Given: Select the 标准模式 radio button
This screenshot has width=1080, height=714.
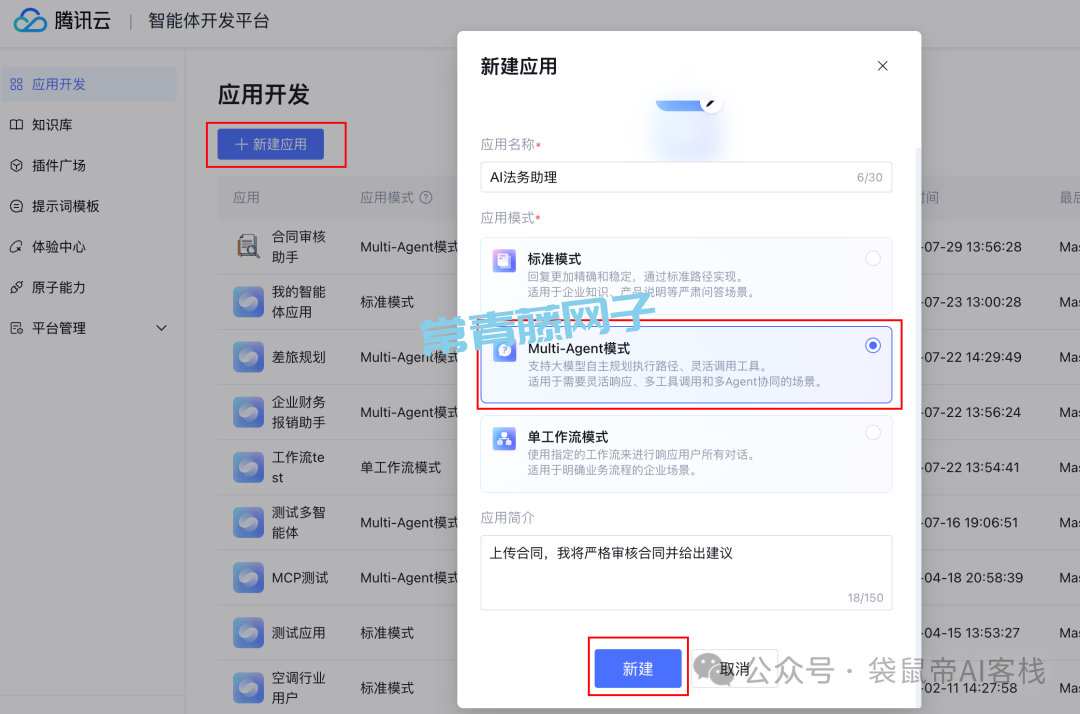Looking at the screenshot, I should point(873,258).
